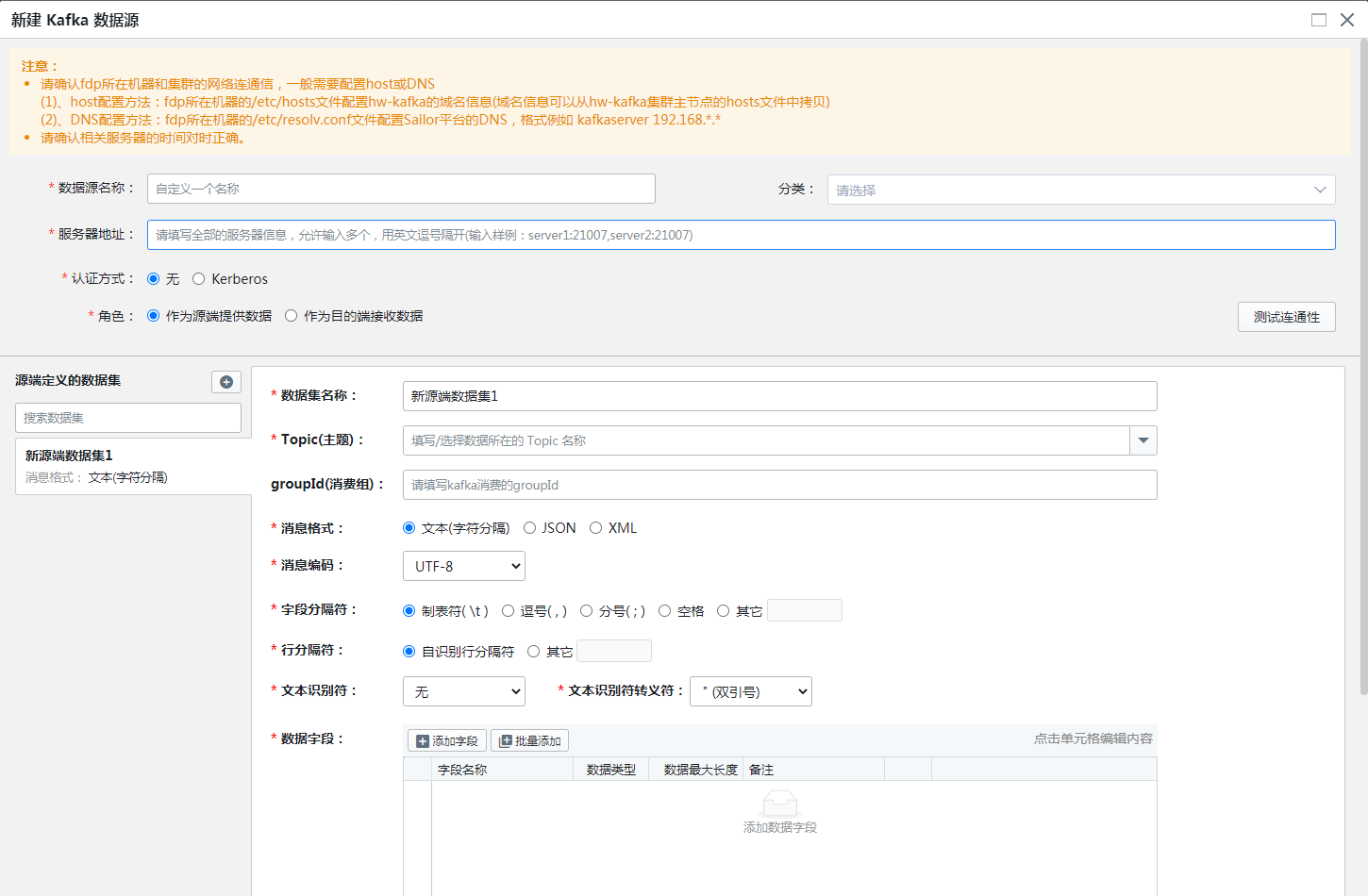Image resolution: width=1368 pixels, height=896 pixels.
Task: Choose 作为目的端接收数据 role
Action: pyautogui.click(x=292, y=316)
